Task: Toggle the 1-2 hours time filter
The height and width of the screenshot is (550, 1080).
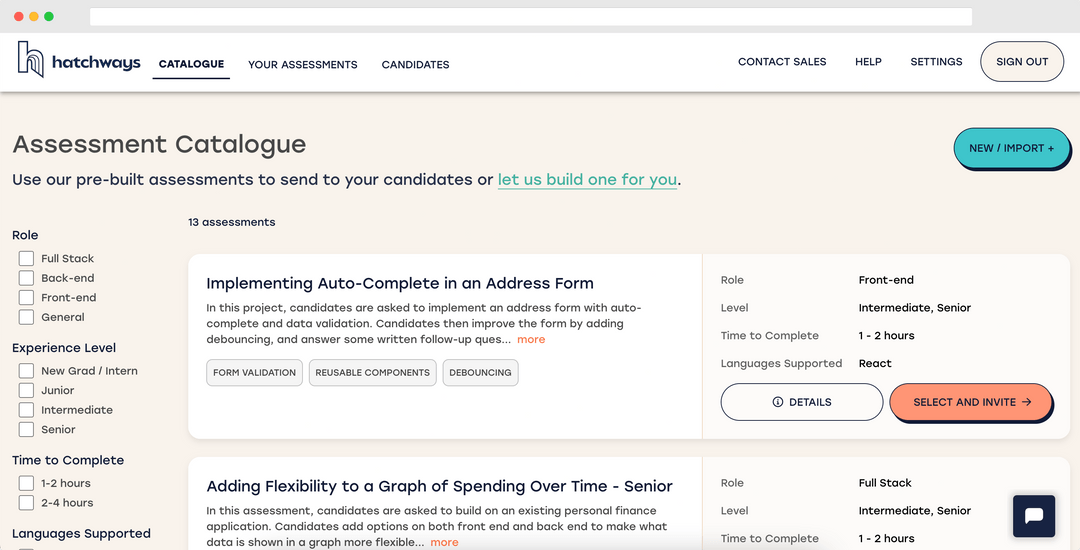Action: point(27,484)
